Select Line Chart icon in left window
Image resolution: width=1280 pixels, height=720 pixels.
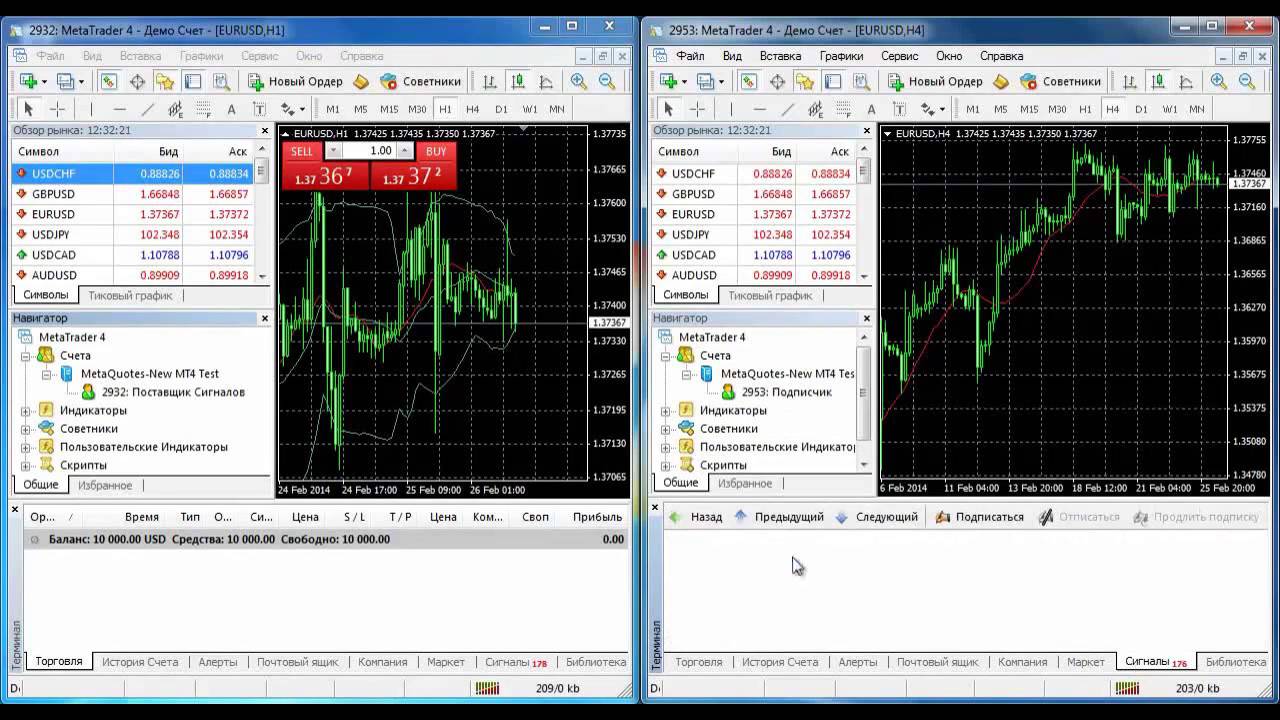tap(546, 82)
